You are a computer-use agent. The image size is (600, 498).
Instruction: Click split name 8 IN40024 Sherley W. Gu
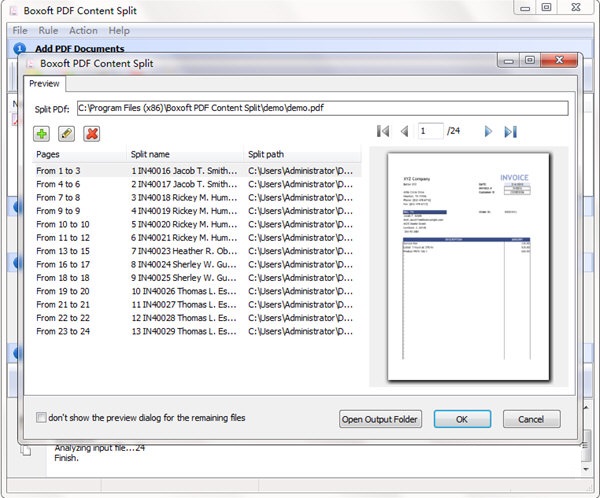click(x=184, y=265)
